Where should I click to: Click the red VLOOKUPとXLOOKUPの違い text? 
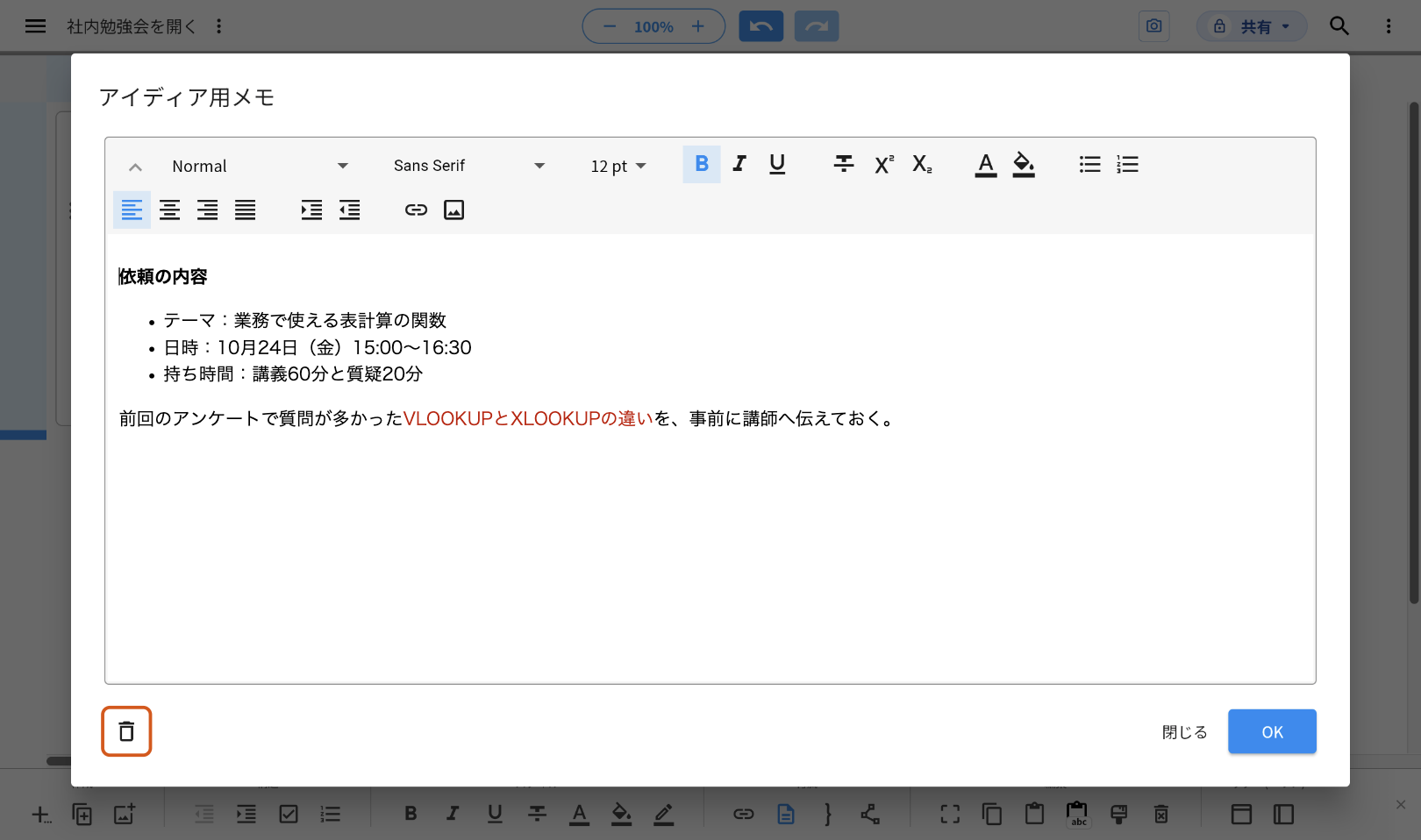pyautogui.click(x=528, y=418)
